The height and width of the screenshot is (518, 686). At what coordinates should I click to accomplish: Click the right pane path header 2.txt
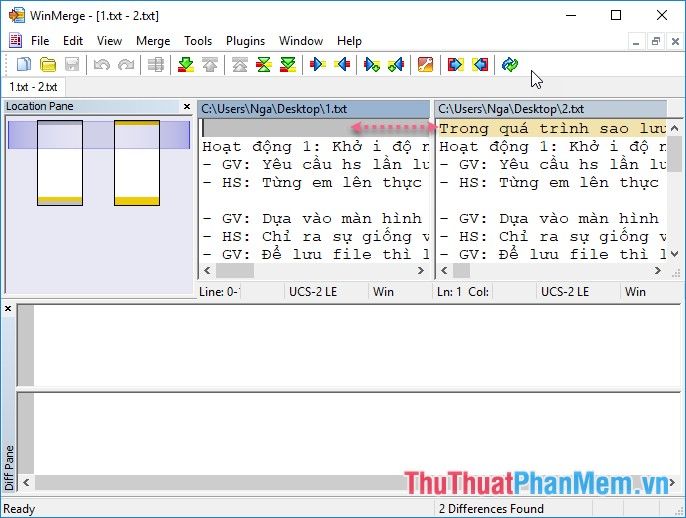click(x=551, y=109)
